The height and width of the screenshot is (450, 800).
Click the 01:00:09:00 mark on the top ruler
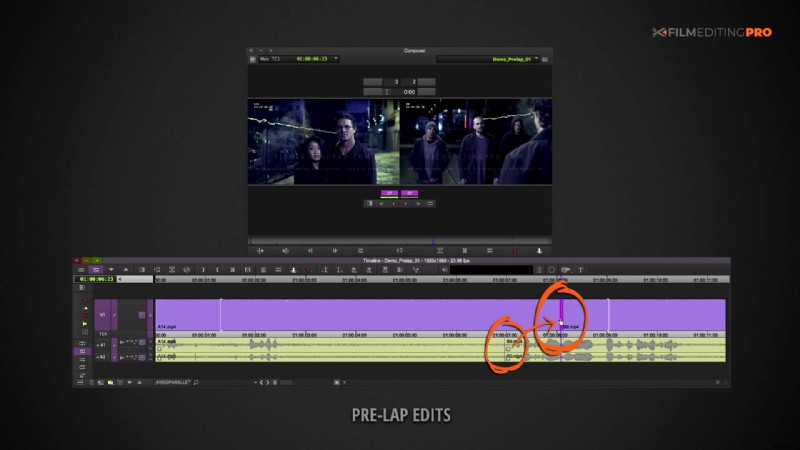tap(605, 280)
